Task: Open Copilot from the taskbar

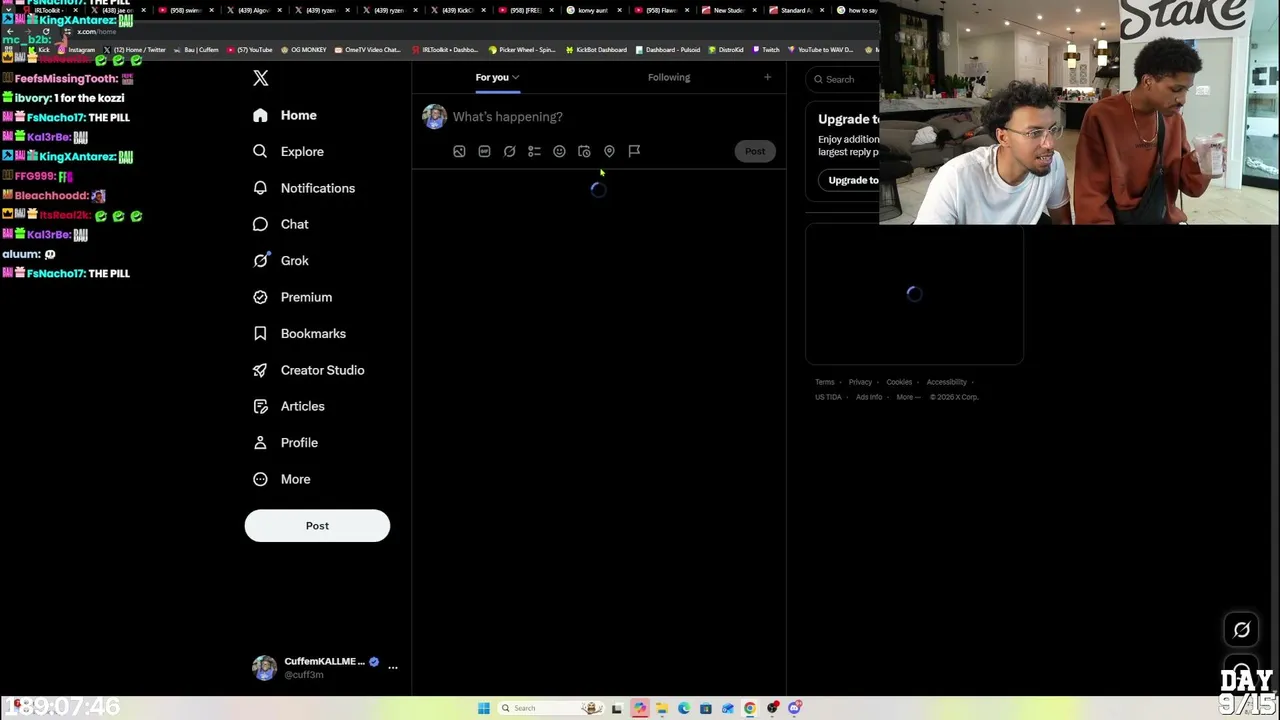Action: pyautogui.click(x=640, y=708)
